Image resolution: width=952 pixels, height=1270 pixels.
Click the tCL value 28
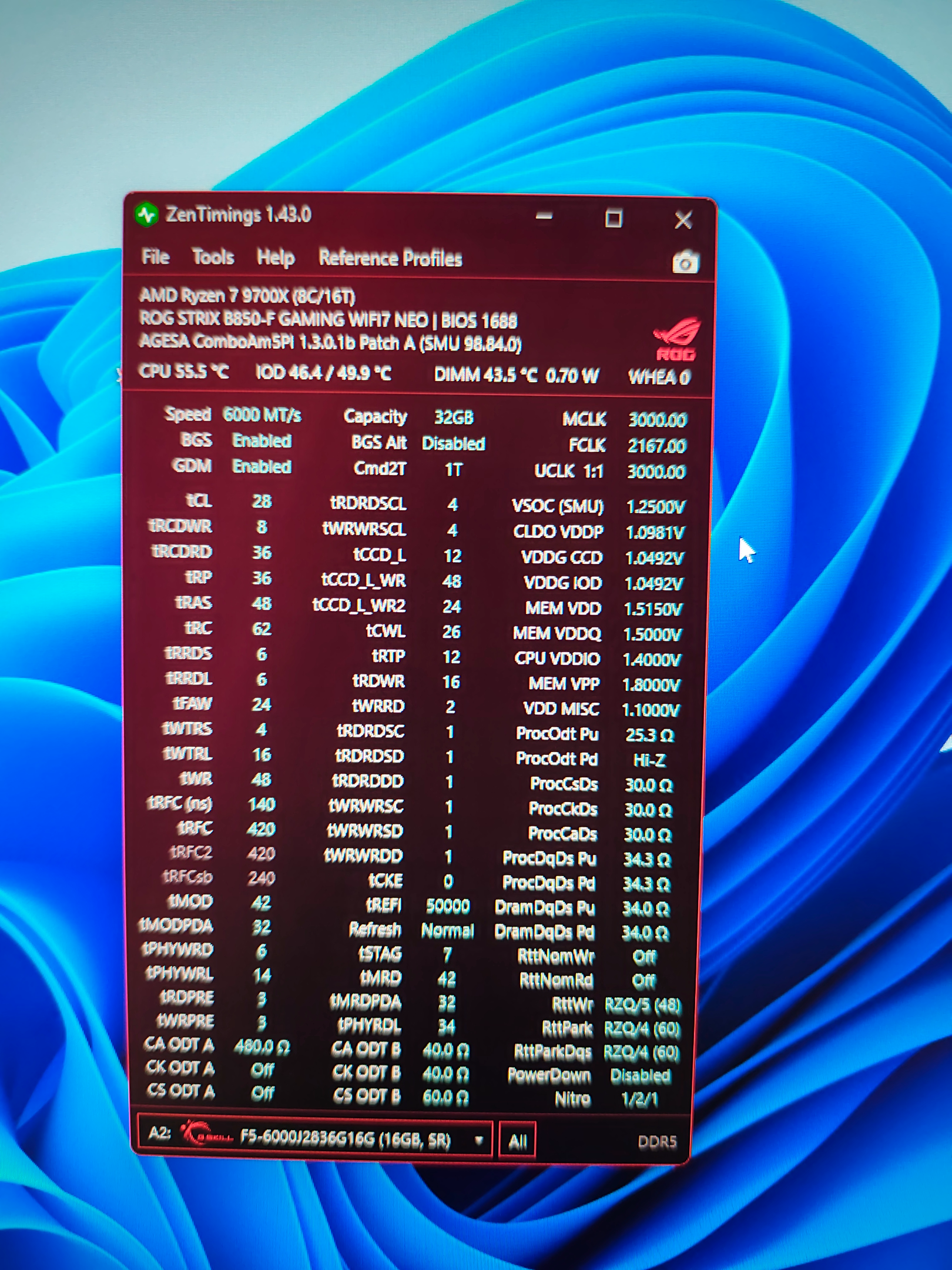[x=262, y=501]
